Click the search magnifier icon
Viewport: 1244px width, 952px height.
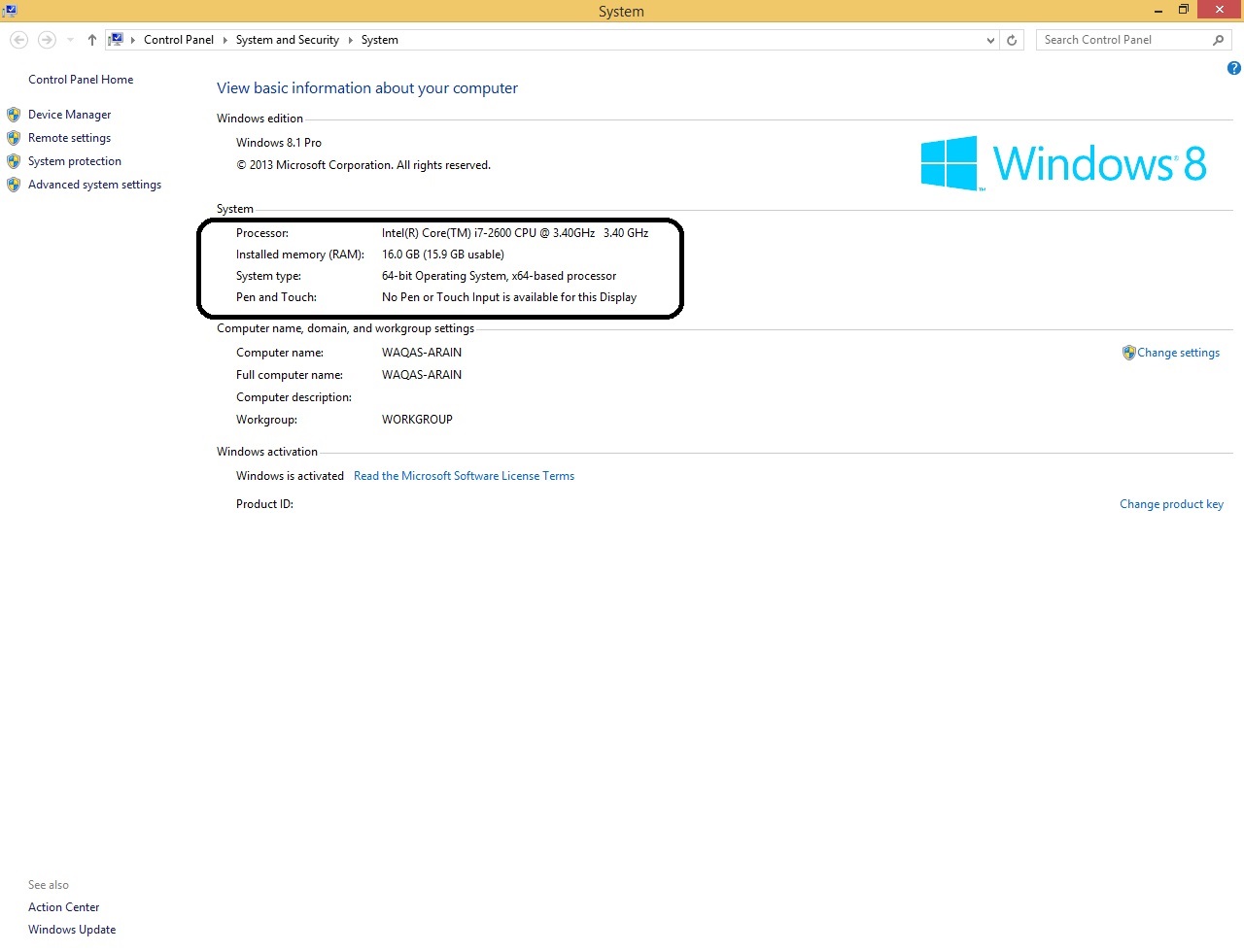(x=1219, y=40)
